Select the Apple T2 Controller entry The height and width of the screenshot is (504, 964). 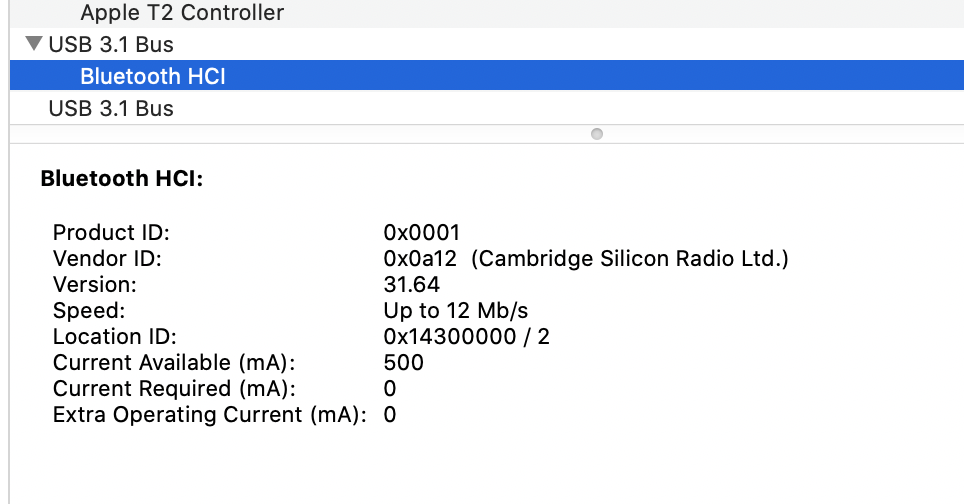pyautogui.click(x=181, y=13)
